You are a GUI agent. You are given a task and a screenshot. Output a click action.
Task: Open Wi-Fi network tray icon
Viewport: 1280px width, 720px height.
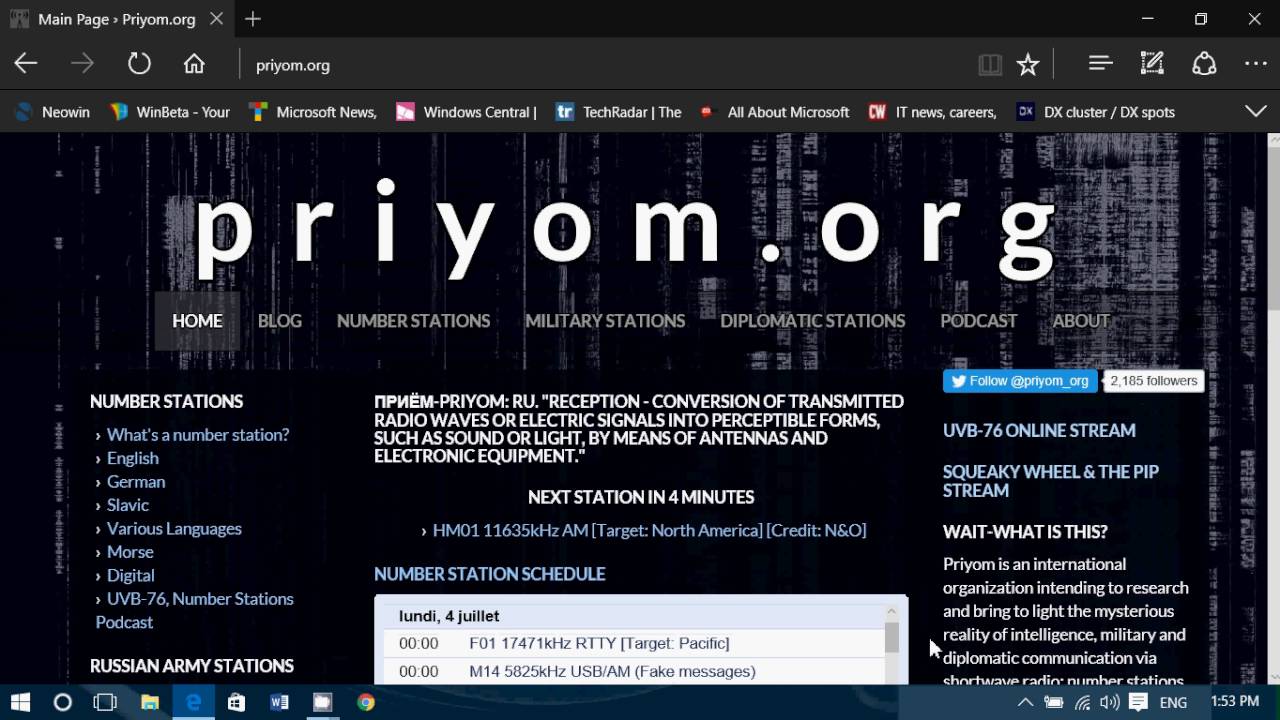1082,702
